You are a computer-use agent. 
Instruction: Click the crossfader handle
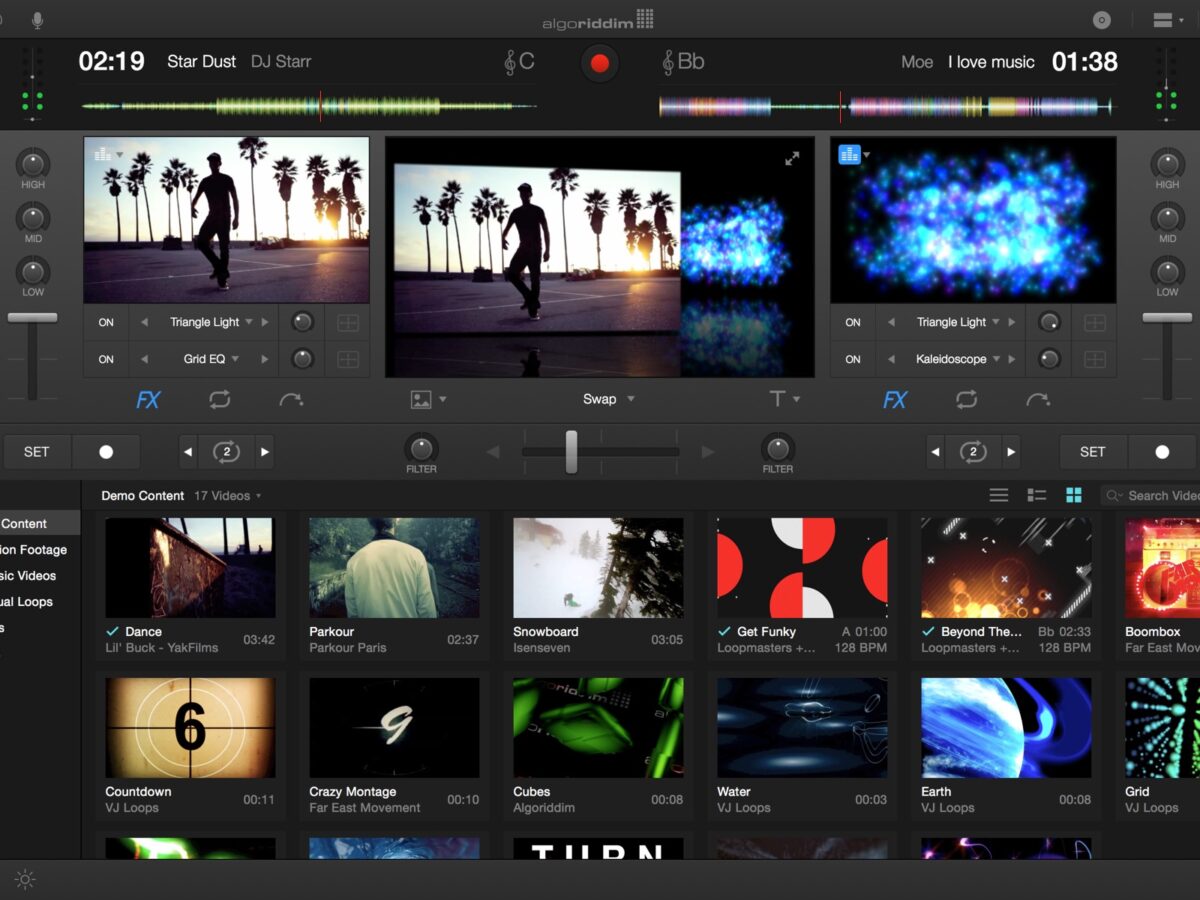pyautogui.click(x=571, y=452)
